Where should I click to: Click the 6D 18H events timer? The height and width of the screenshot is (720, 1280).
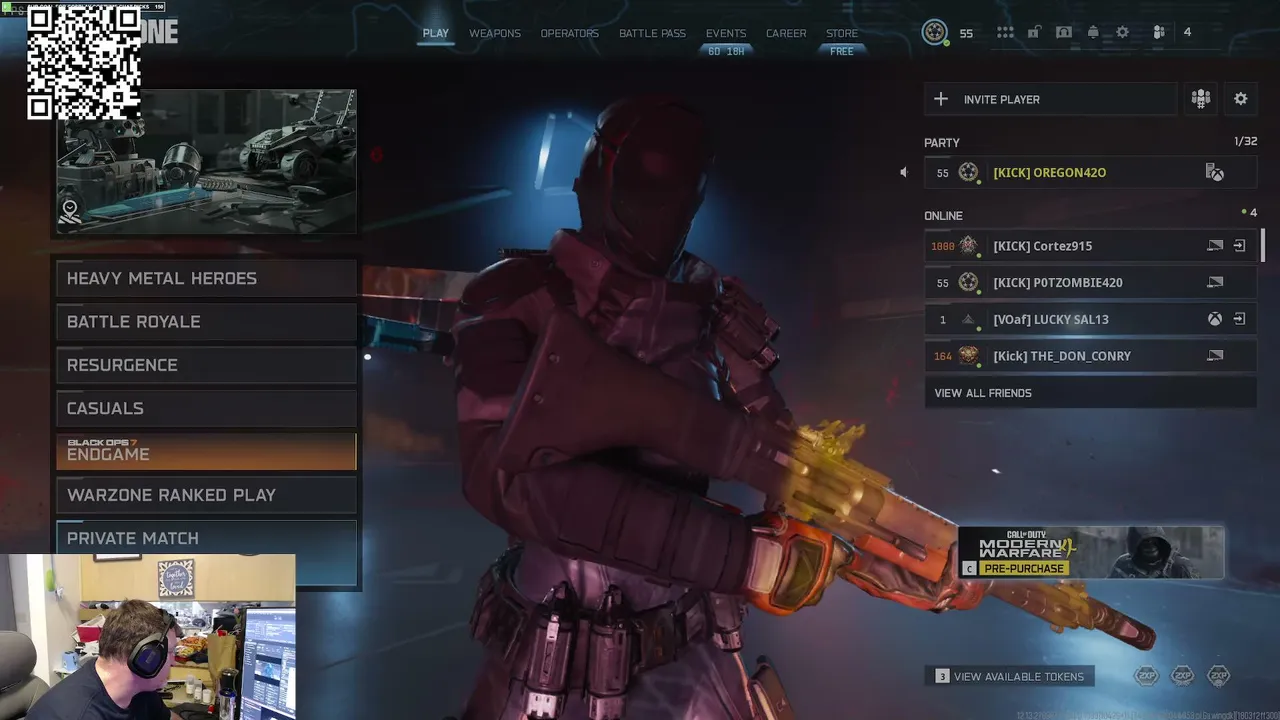726,51
